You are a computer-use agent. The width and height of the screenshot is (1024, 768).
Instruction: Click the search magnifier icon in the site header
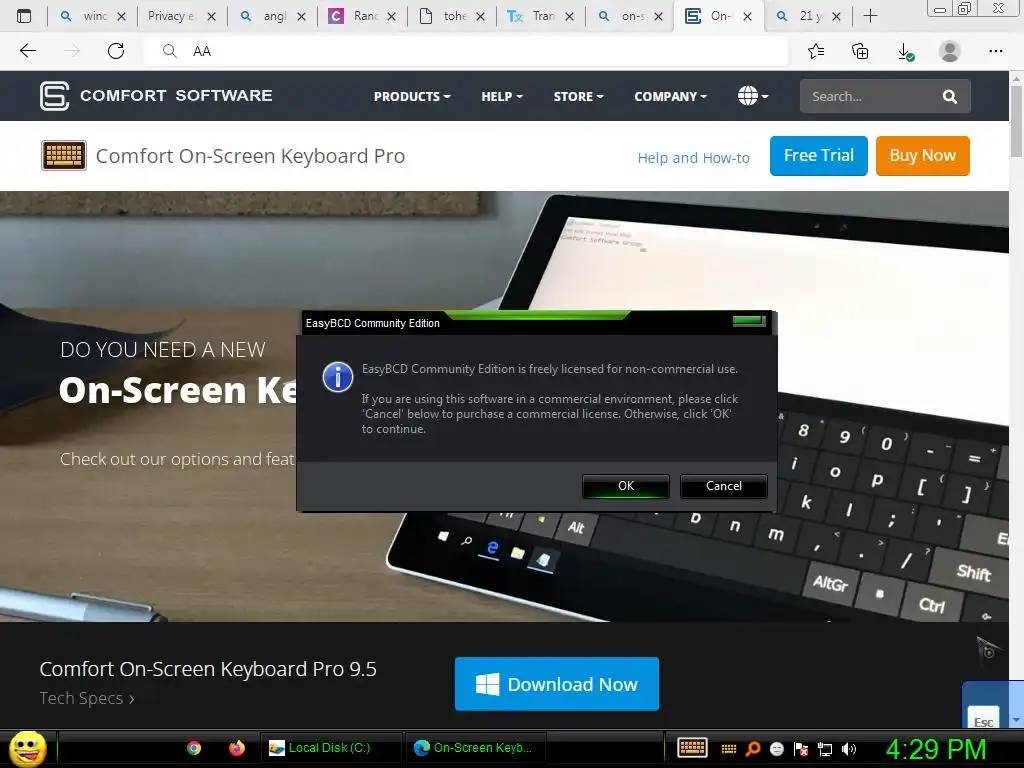point(950,97)
